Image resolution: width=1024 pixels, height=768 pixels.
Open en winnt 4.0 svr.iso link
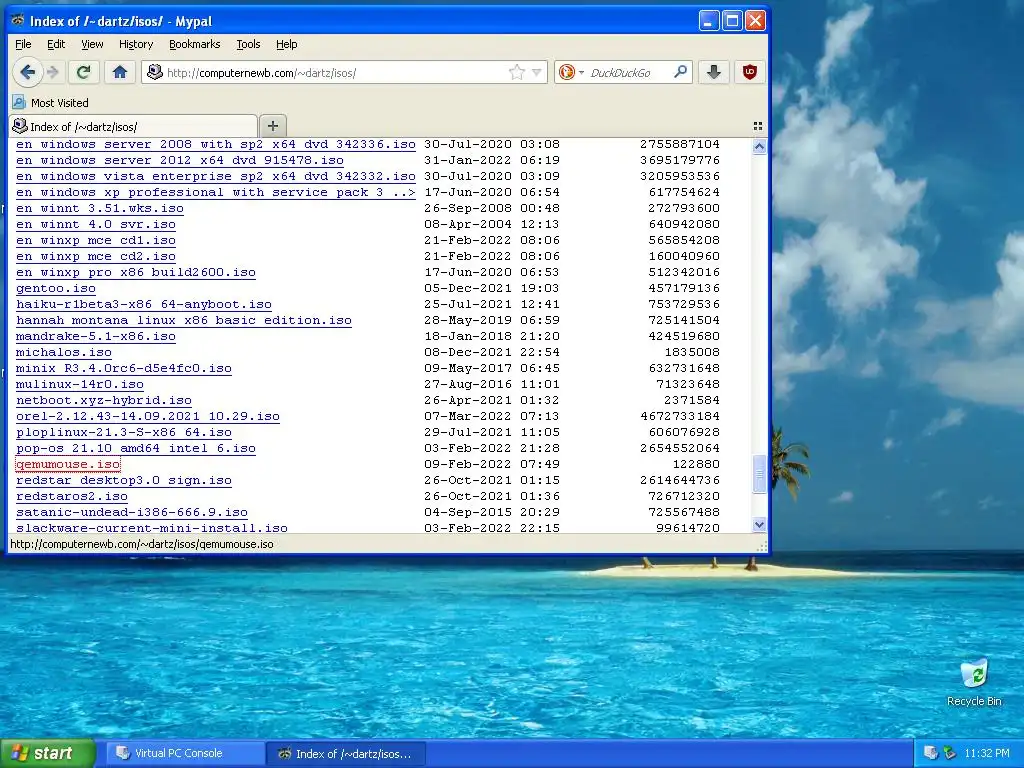96,224
